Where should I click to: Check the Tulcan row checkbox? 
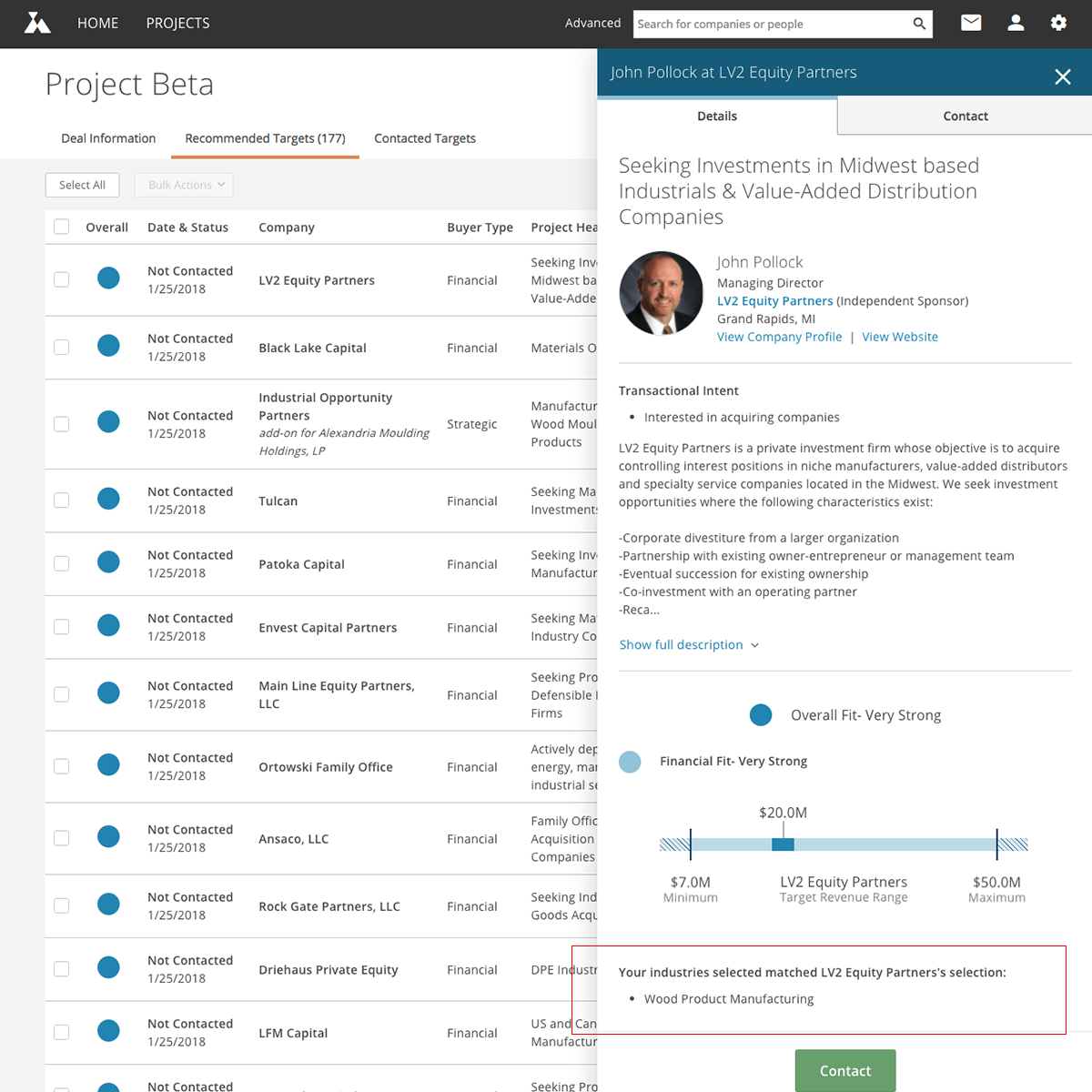[x=62, y=500]
